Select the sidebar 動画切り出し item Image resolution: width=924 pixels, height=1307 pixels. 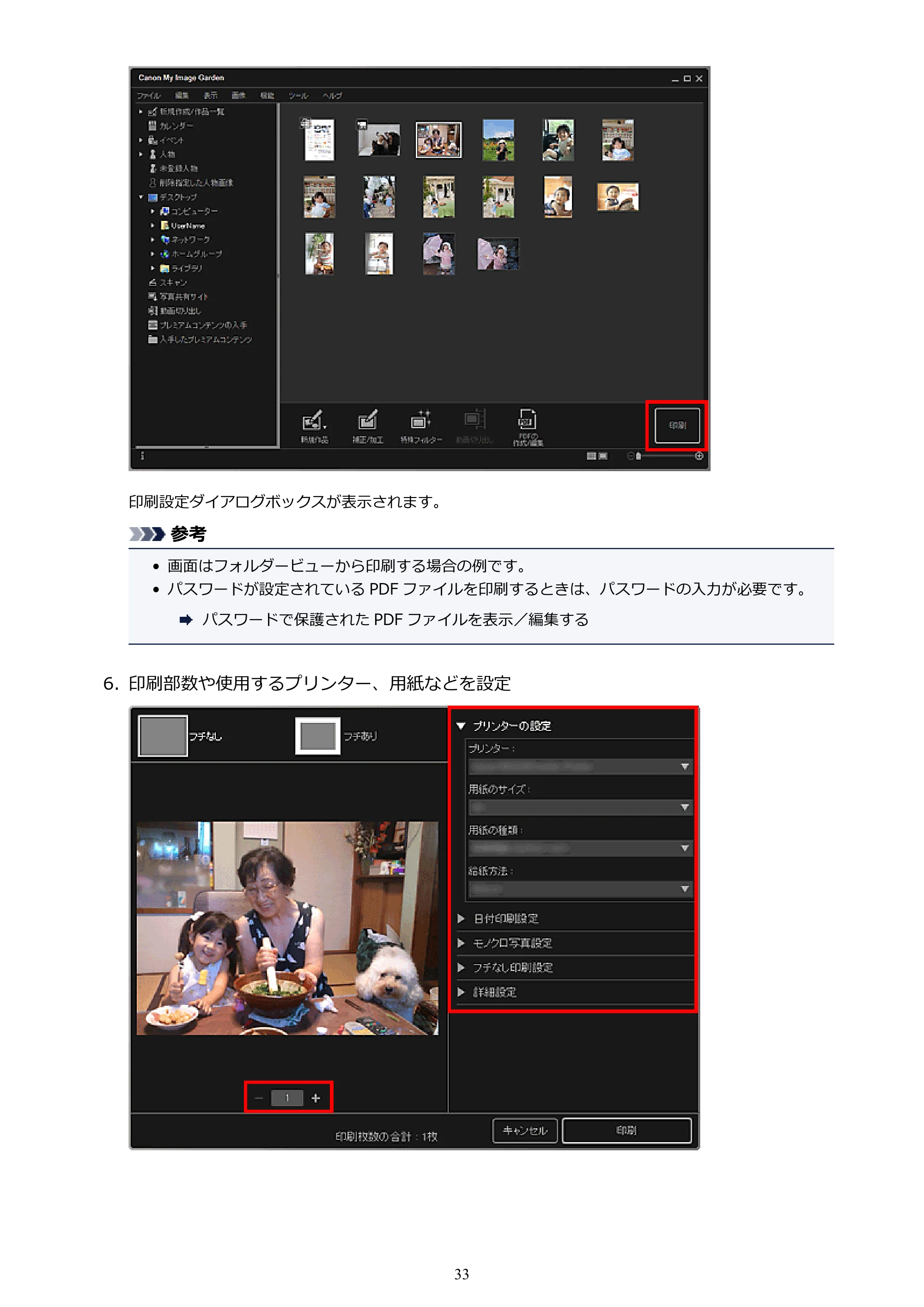click(174, 311)
